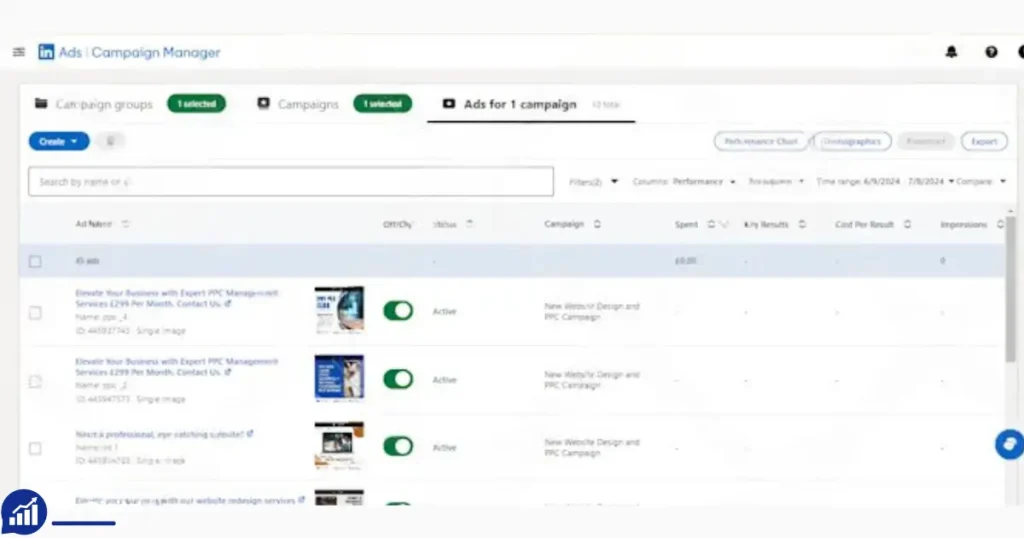Open the Filters(2) dropdown
The image size is (1024, 538).
click(x=593, y=182)
